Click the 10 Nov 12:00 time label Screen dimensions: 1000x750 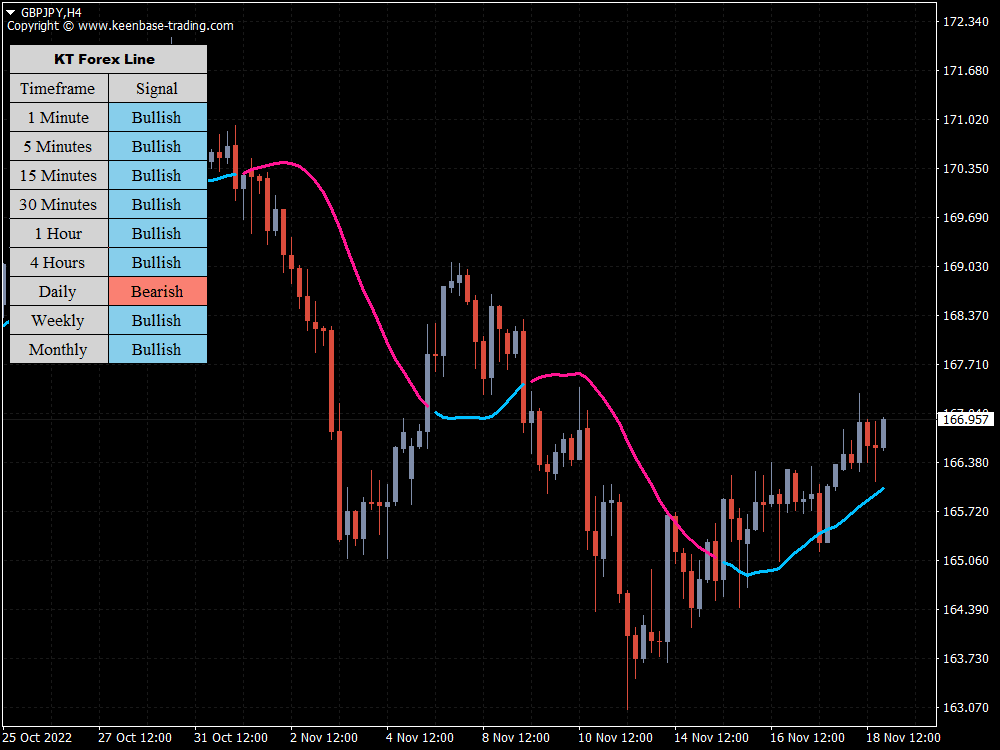pyautogui.click(x=615, y=738)
